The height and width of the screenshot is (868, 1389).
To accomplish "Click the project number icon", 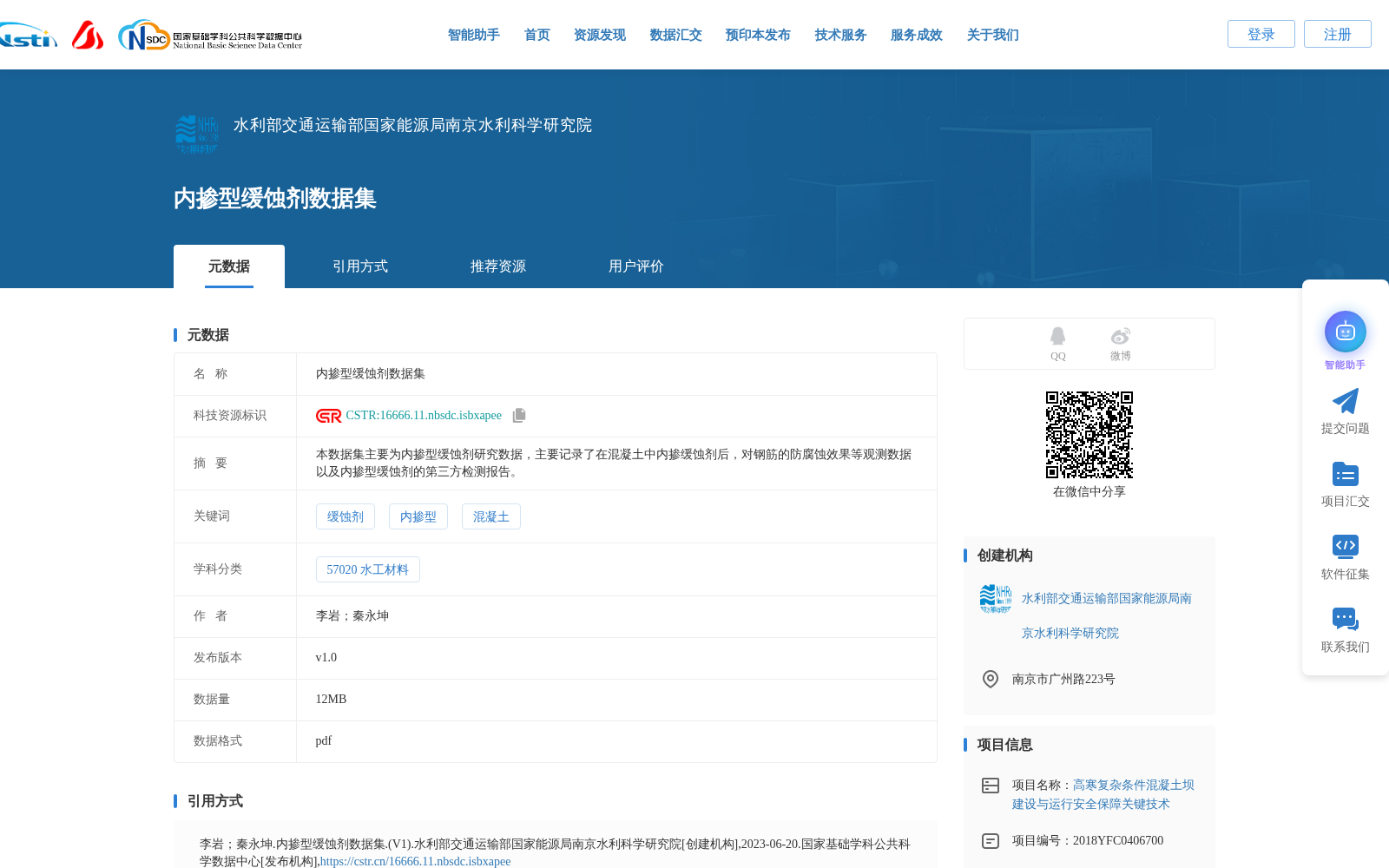I will [991, 841].
